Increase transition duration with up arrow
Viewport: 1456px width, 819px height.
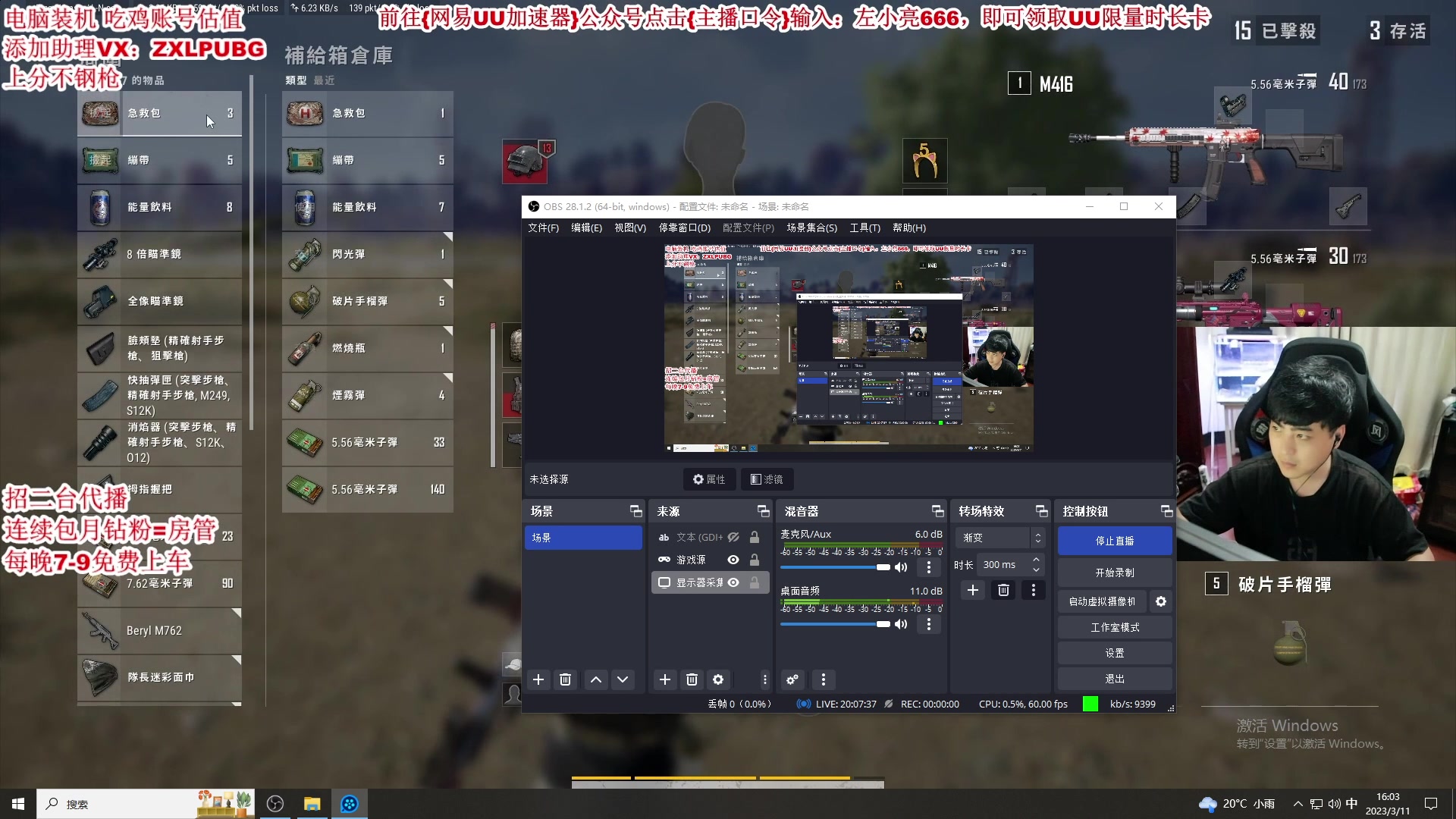[1037, 560]
